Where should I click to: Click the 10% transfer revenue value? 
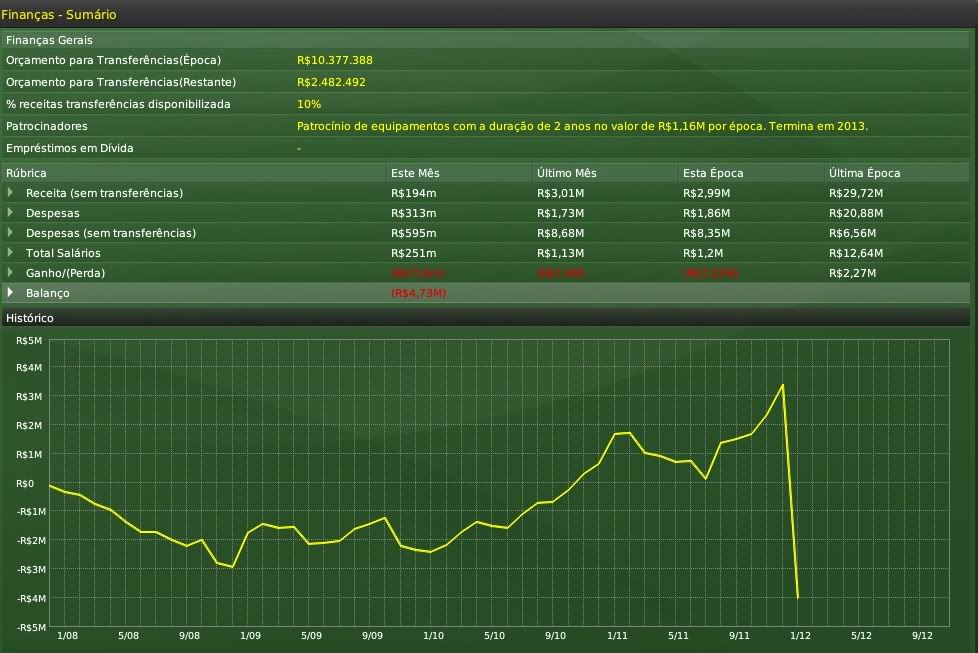click(309, 104)
